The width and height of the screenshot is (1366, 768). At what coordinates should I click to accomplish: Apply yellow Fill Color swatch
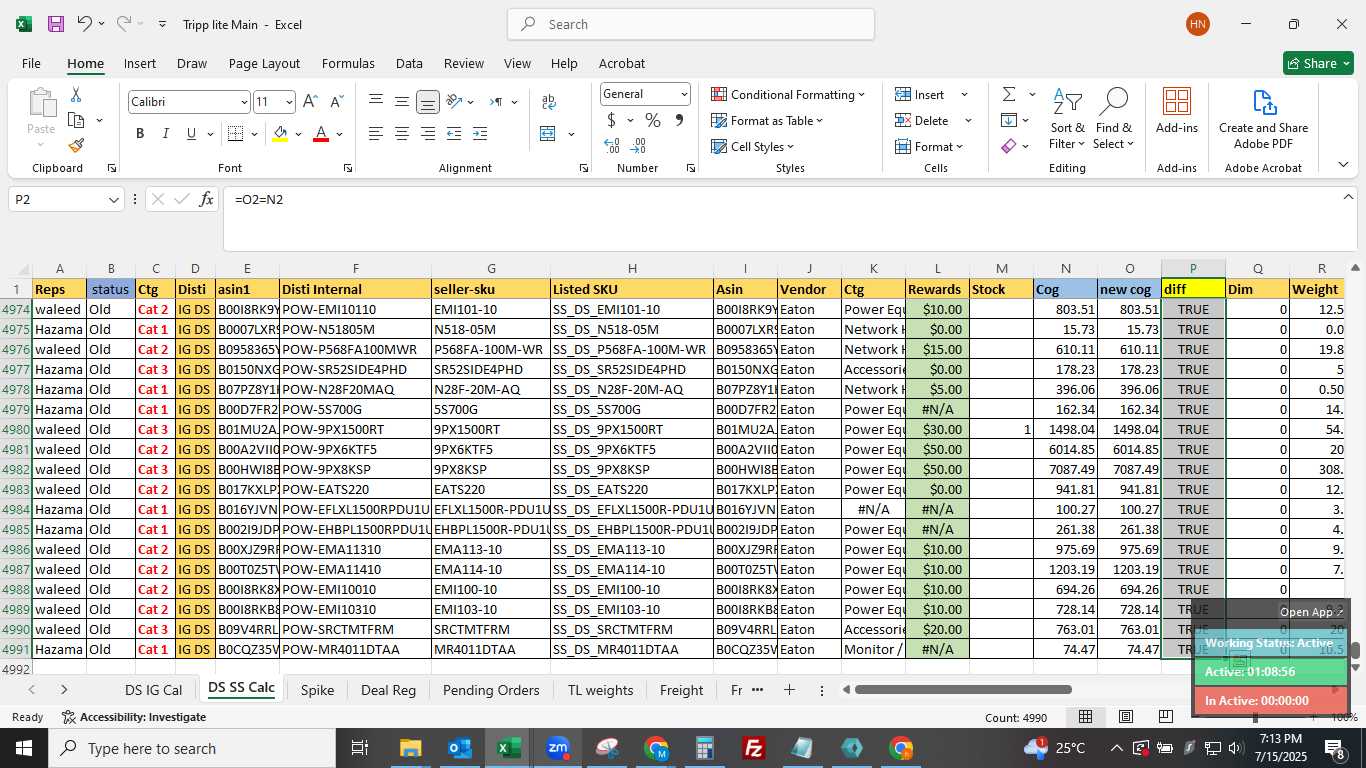[280, 133]
